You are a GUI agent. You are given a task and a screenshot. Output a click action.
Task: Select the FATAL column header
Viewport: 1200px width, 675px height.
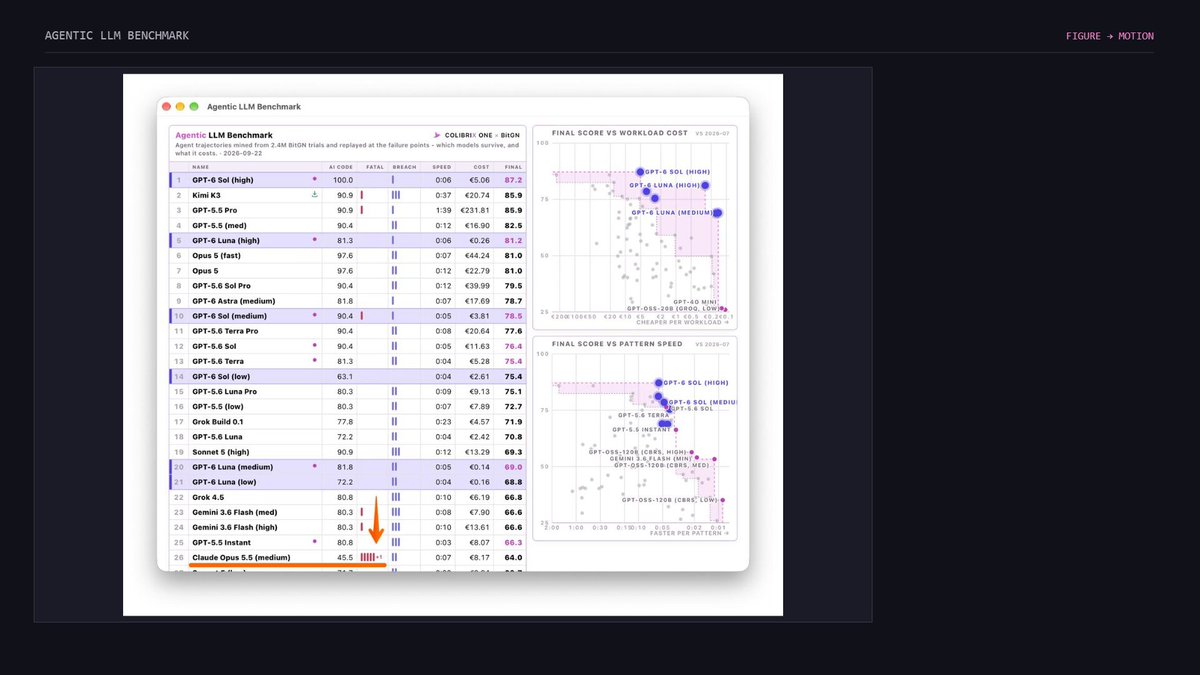point(375,166)
